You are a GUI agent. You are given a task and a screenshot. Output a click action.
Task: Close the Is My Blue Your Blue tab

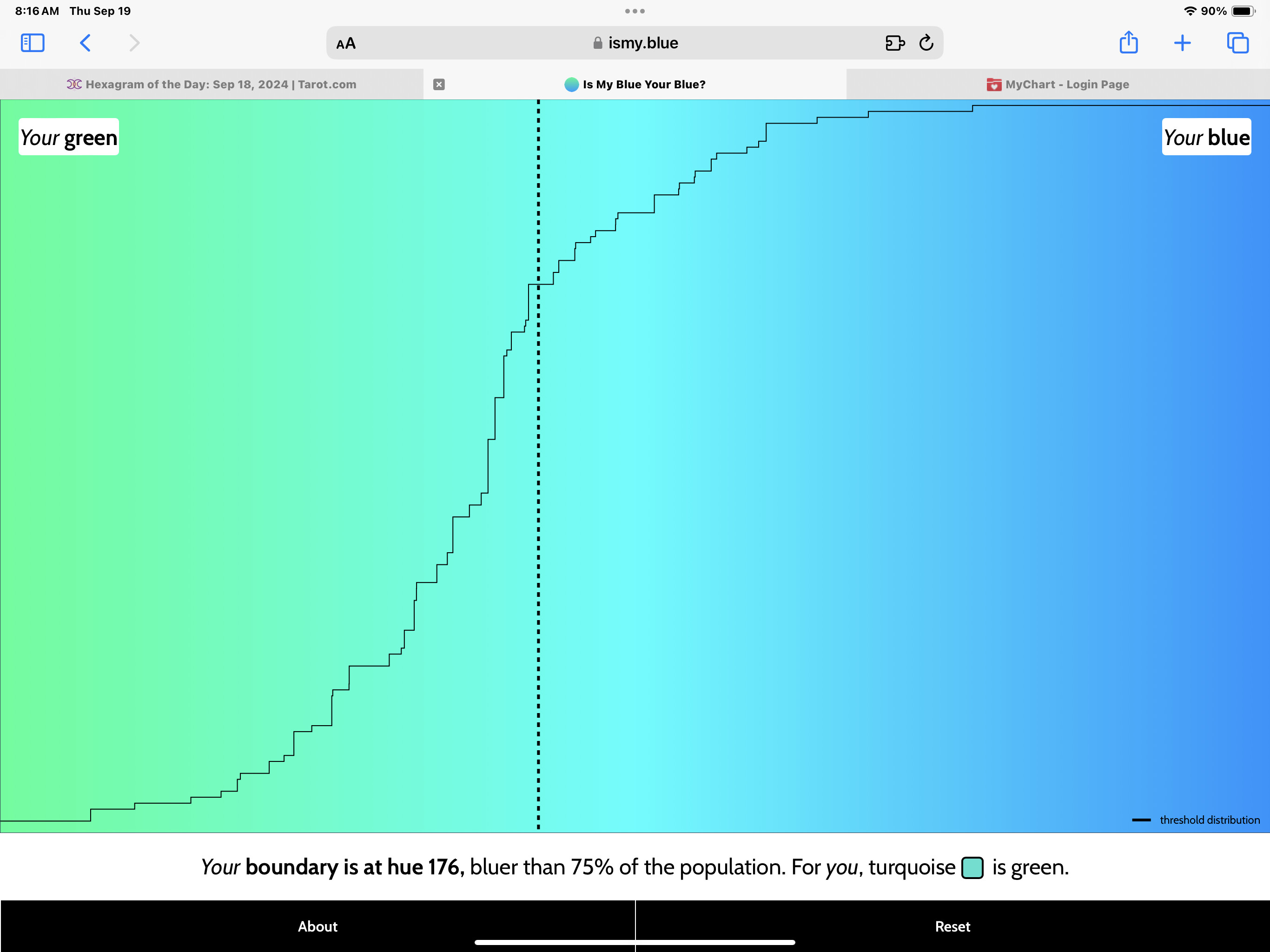pyautogui.click(x=439, y=85)
